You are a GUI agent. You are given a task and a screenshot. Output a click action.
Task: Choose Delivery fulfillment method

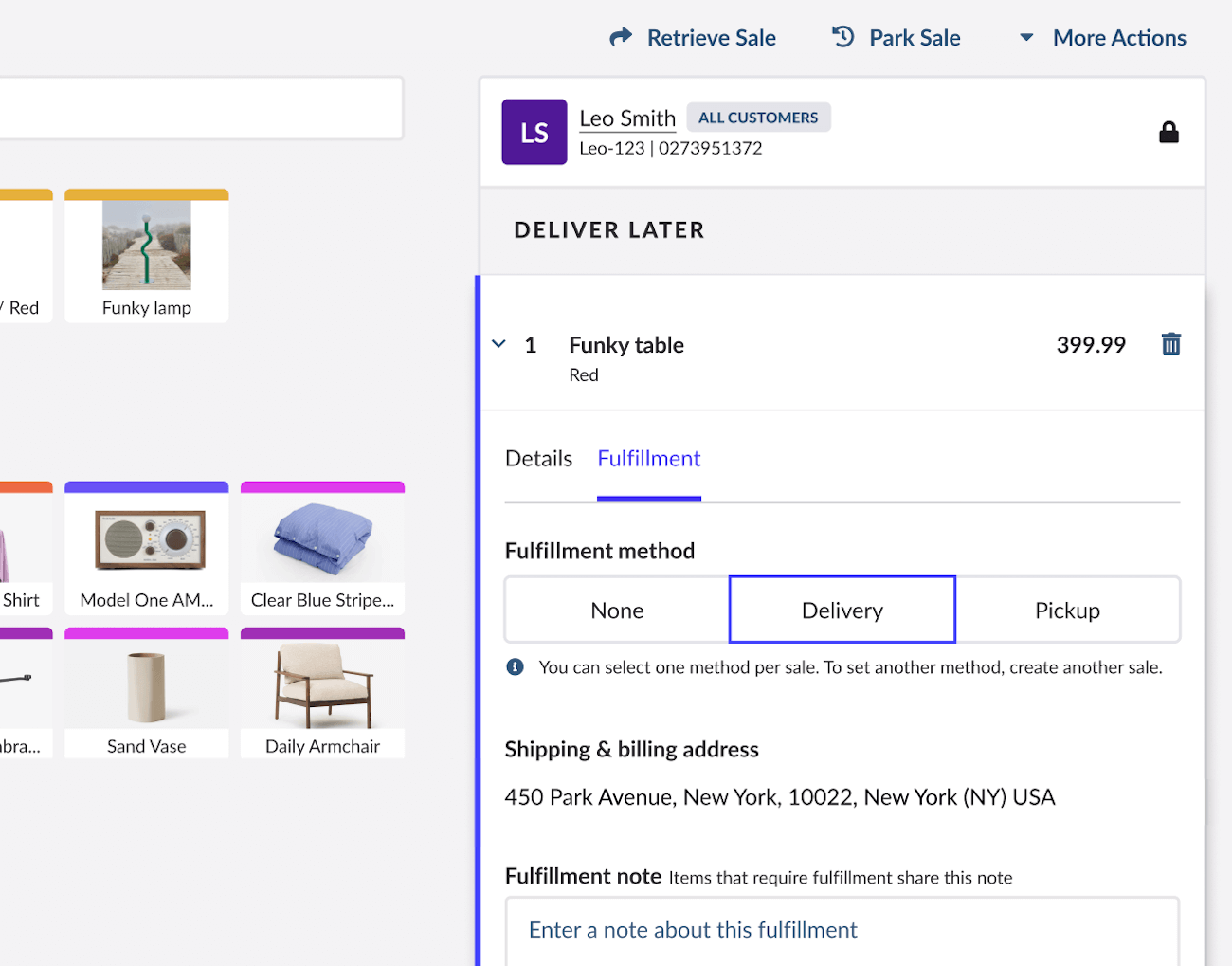[x=842, y=611]
